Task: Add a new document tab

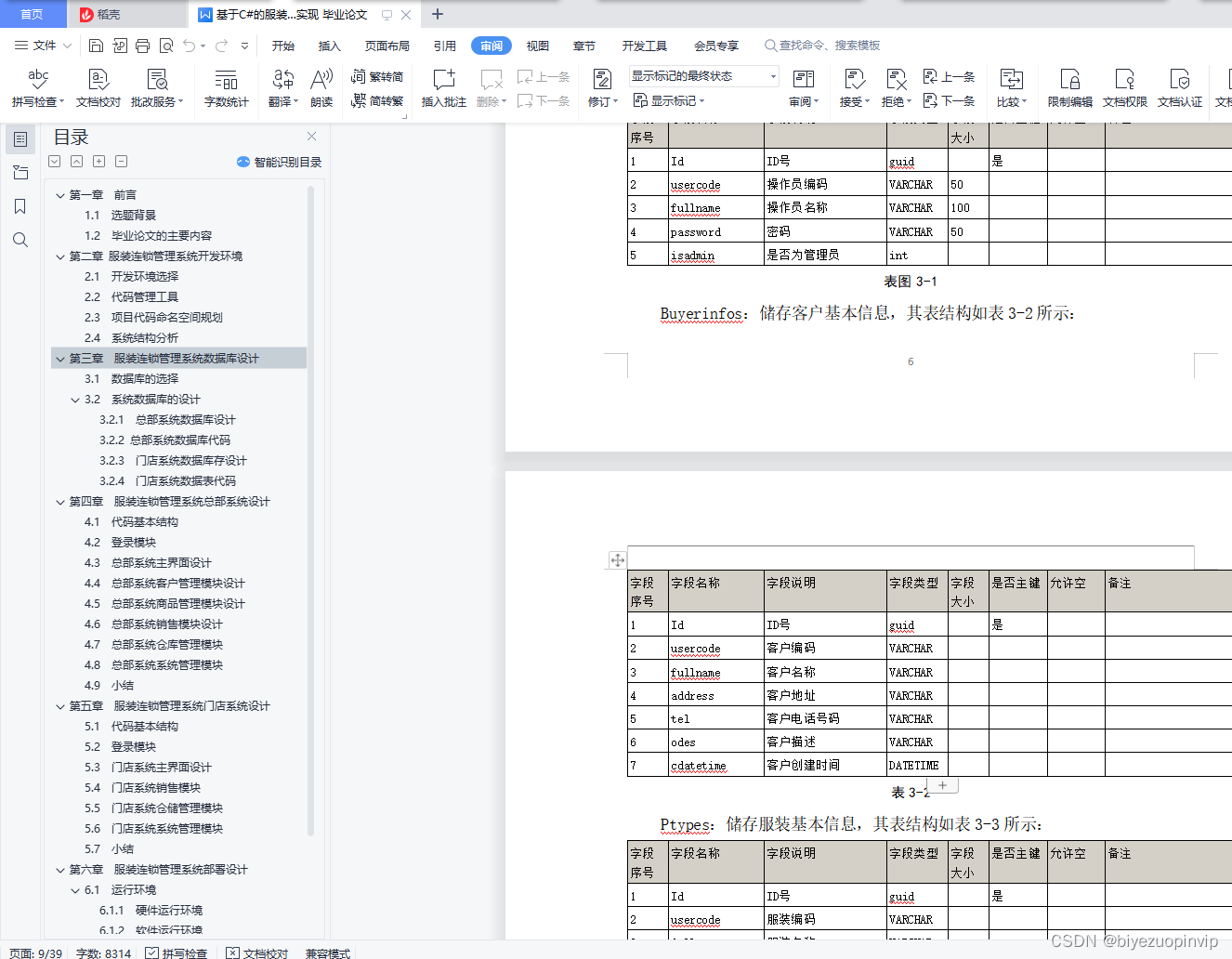Action: (x=438, y=14)
